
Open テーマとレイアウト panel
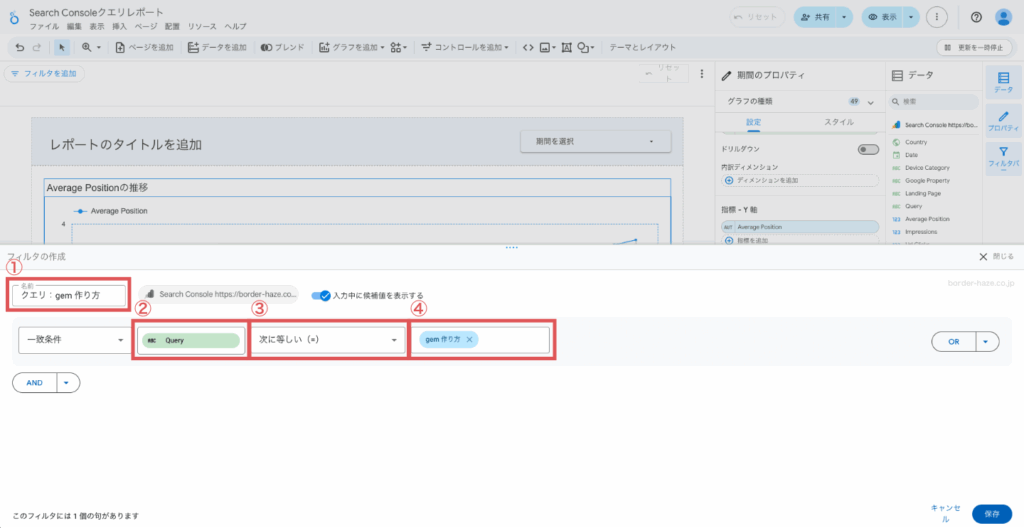643,47
